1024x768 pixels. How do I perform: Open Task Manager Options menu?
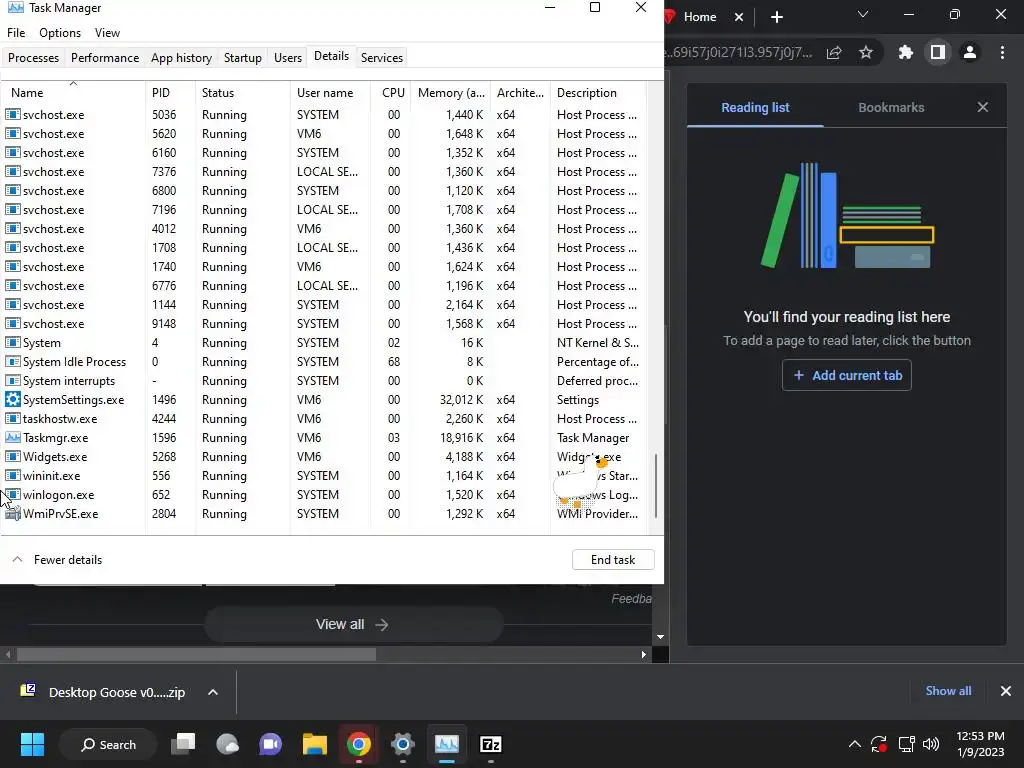click(60, 33)
